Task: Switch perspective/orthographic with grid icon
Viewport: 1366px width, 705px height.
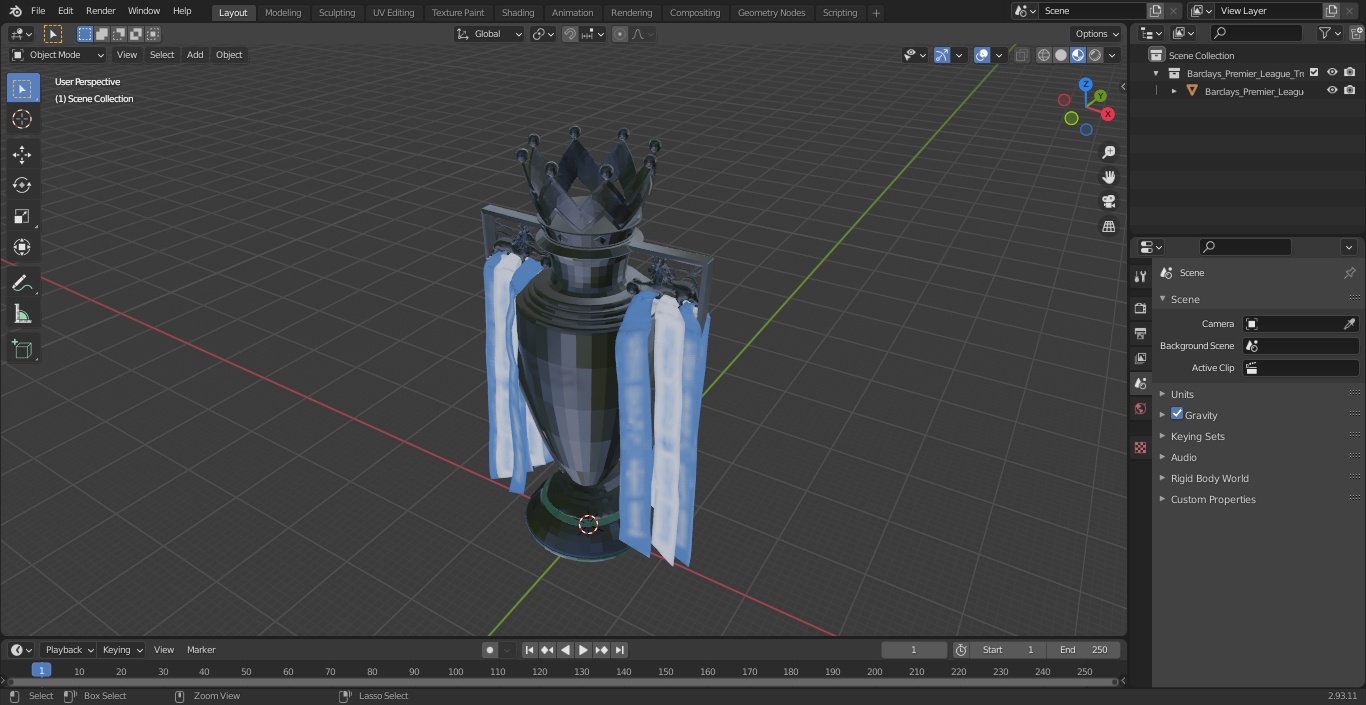Action: (1108, 226)
